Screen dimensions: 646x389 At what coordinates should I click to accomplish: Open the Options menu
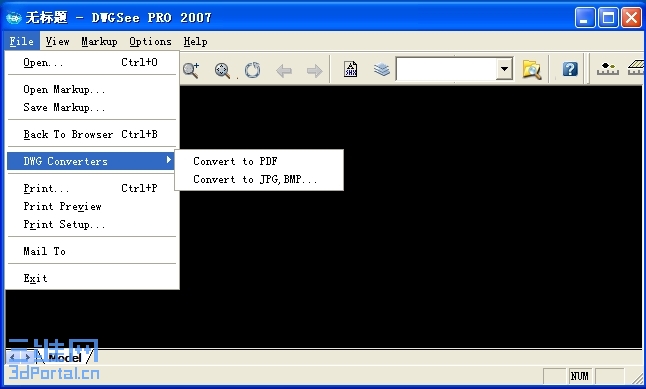click(150, 41)
